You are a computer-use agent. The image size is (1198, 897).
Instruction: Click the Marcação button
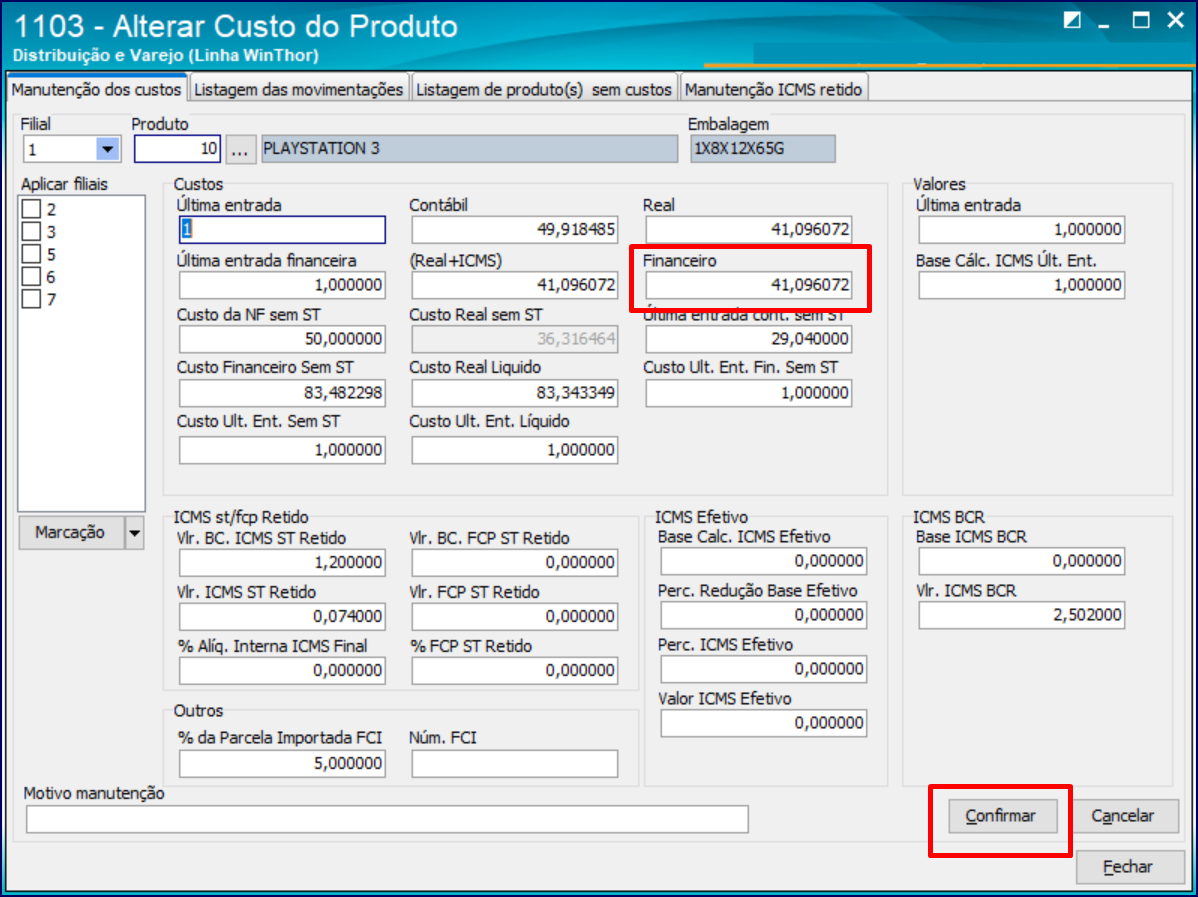pos(71,533)
